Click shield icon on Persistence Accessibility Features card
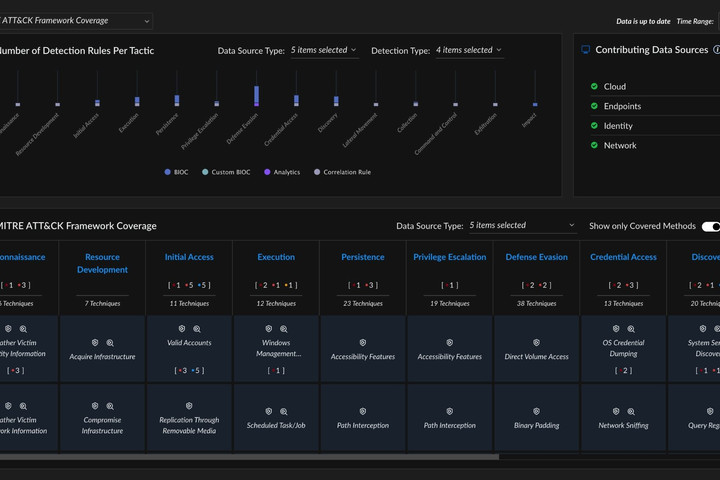This screenshot has height=480, width=720. tap(363, 343)
